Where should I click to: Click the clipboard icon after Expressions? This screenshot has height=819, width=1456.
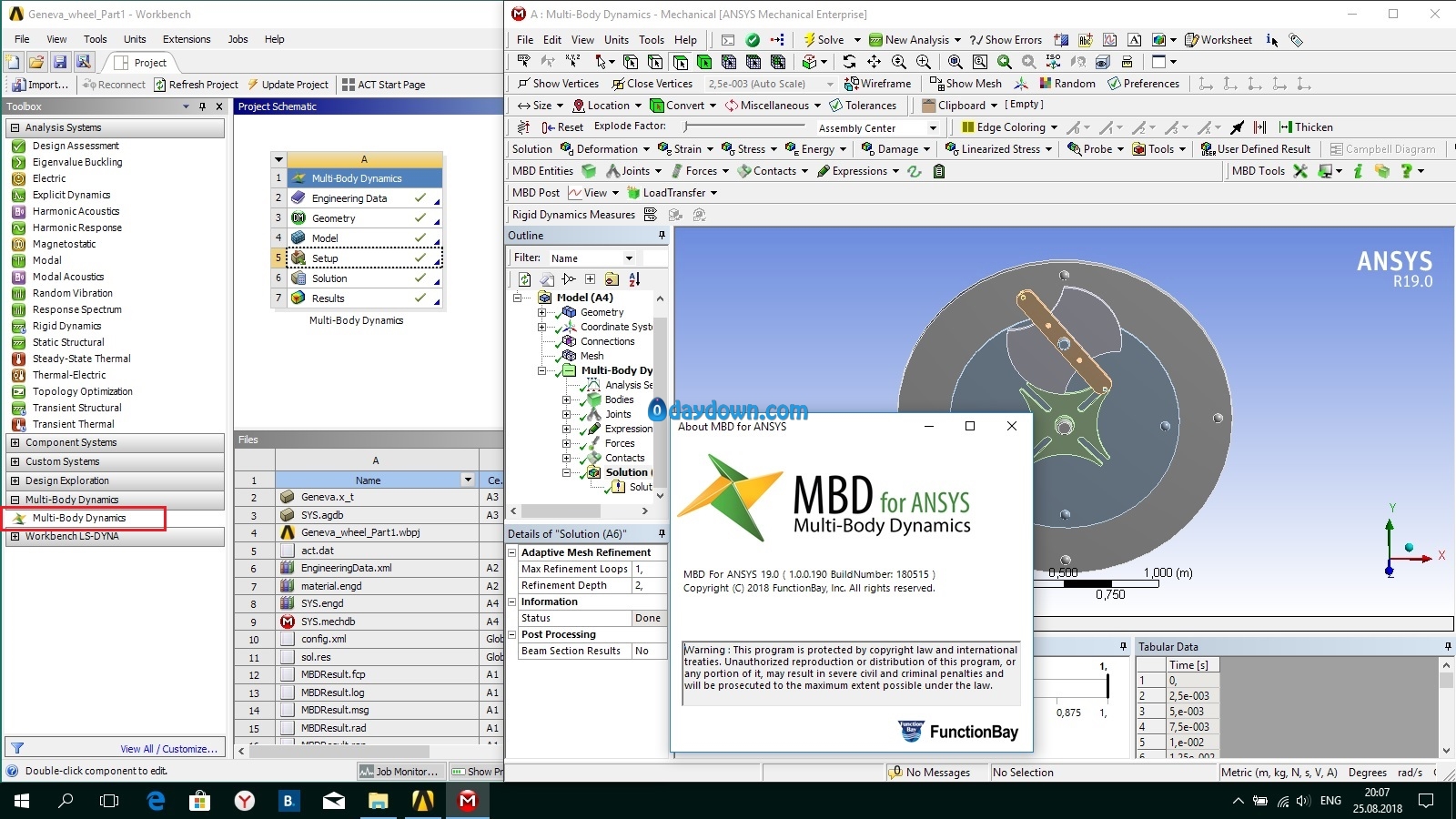(939, 171)
